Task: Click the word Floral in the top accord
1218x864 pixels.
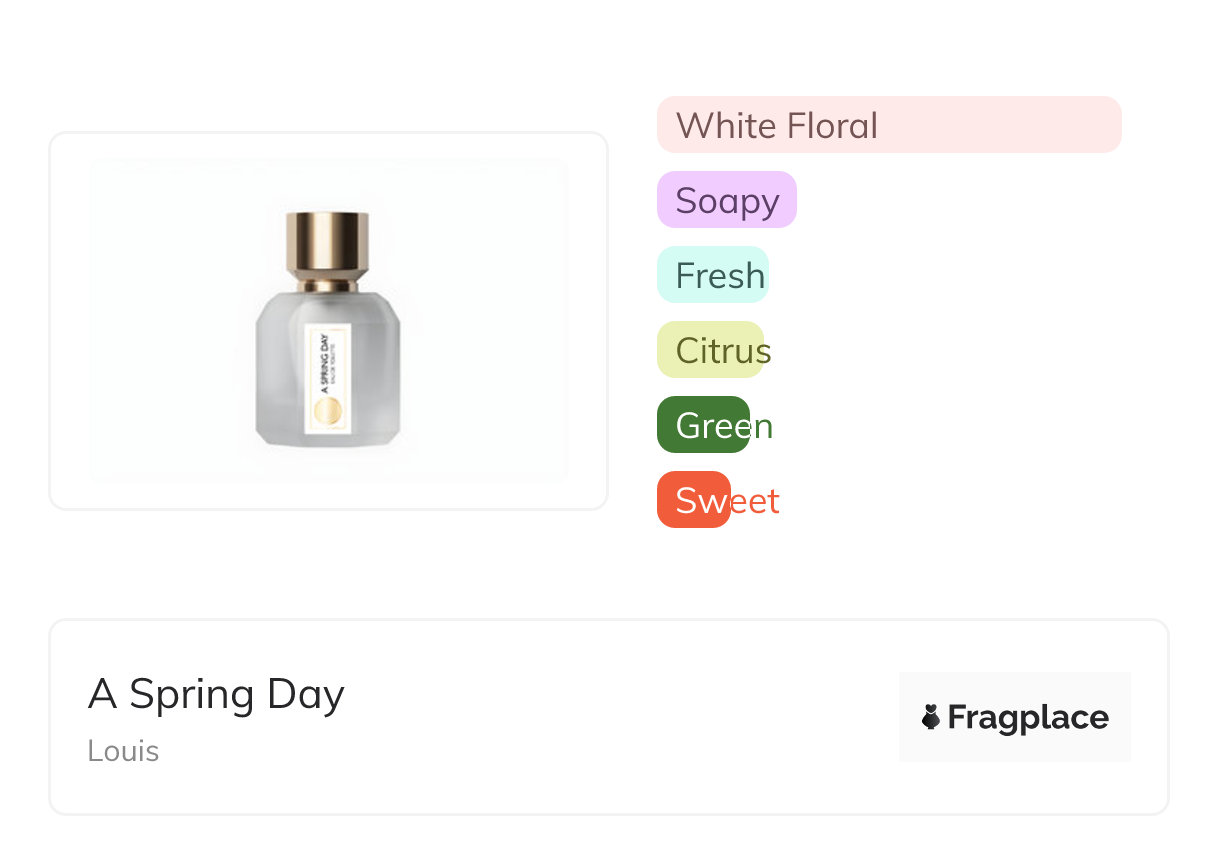Action: click(832, 126)
